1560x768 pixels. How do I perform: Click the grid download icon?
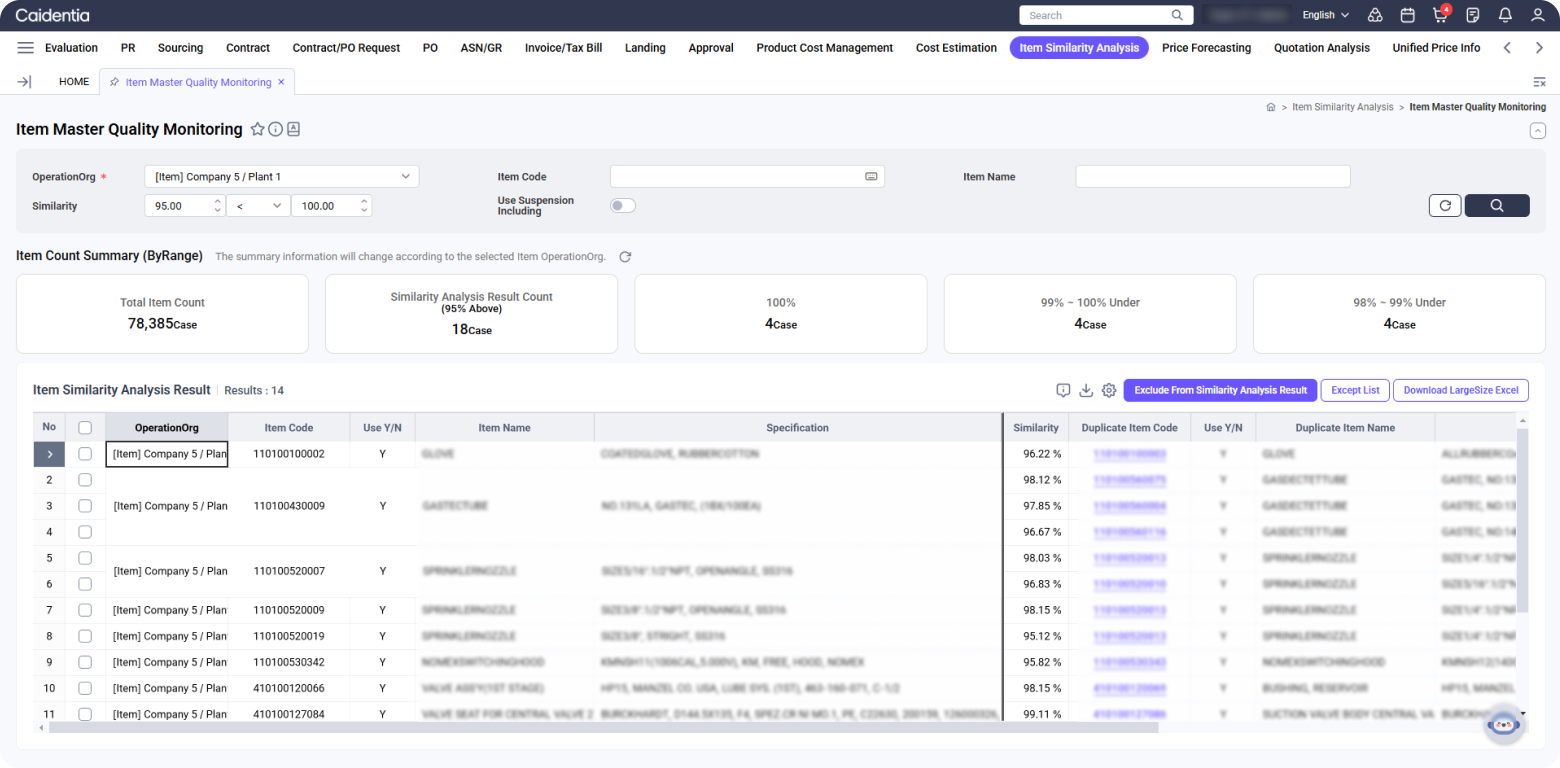pyautogui.click(x=1086, y=390)
